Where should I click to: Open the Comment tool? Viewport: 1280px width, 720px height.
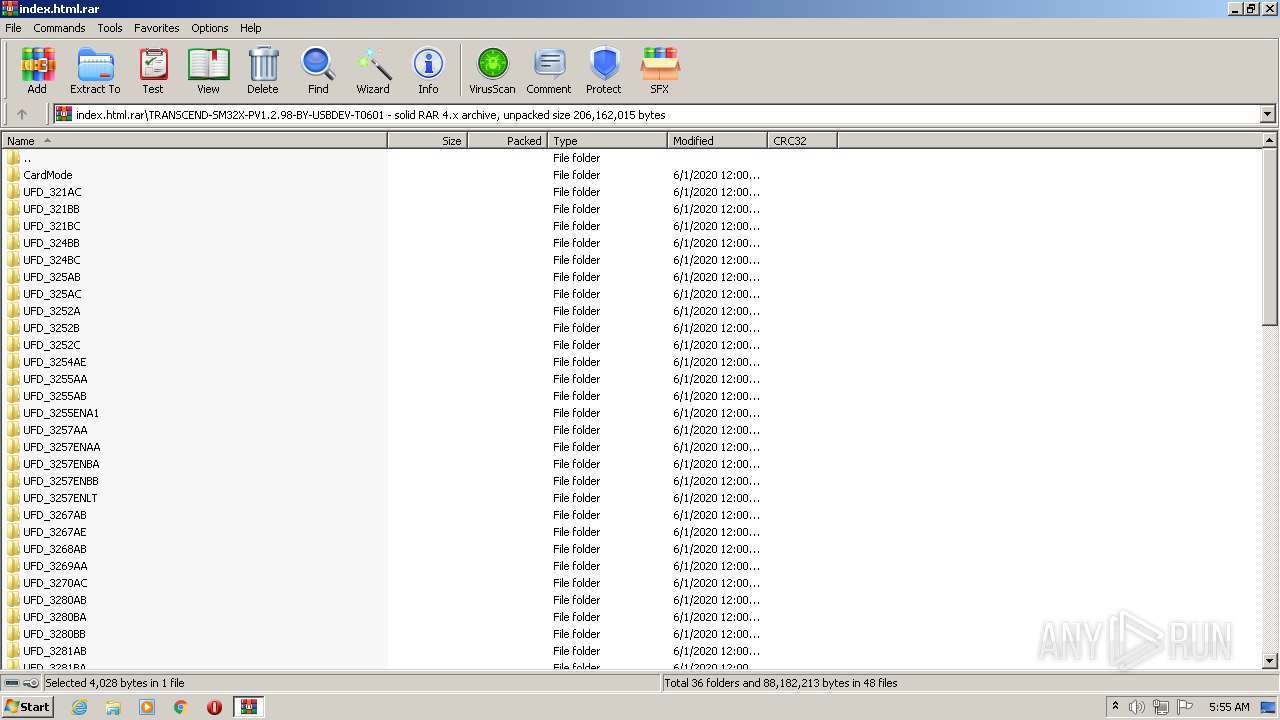[549, 71]
